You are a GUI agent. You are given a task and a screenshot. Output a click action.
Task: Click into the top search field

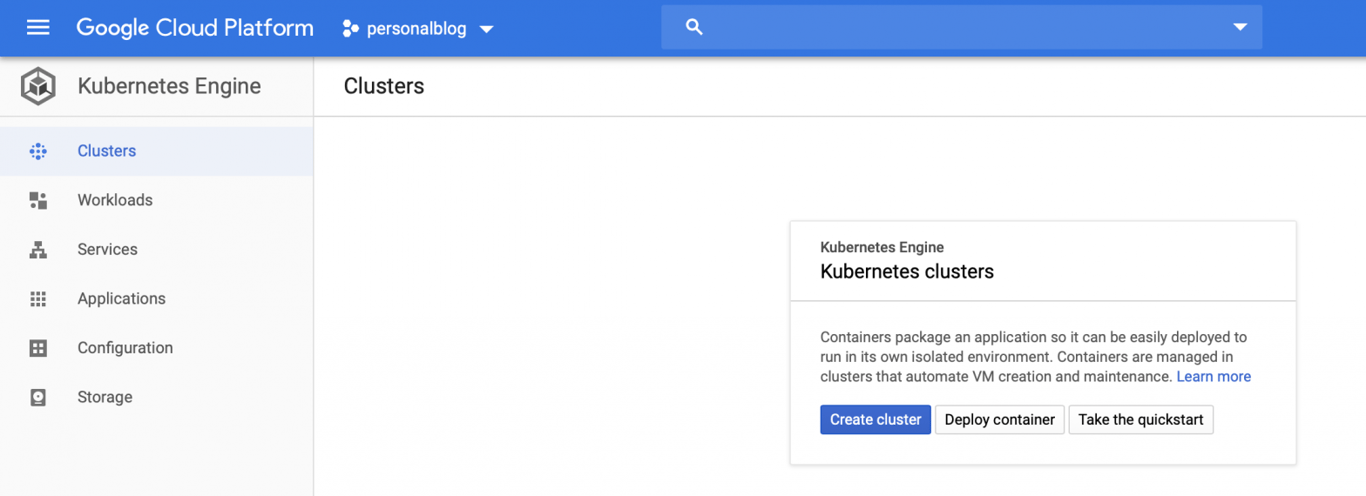tap(960, 28)
